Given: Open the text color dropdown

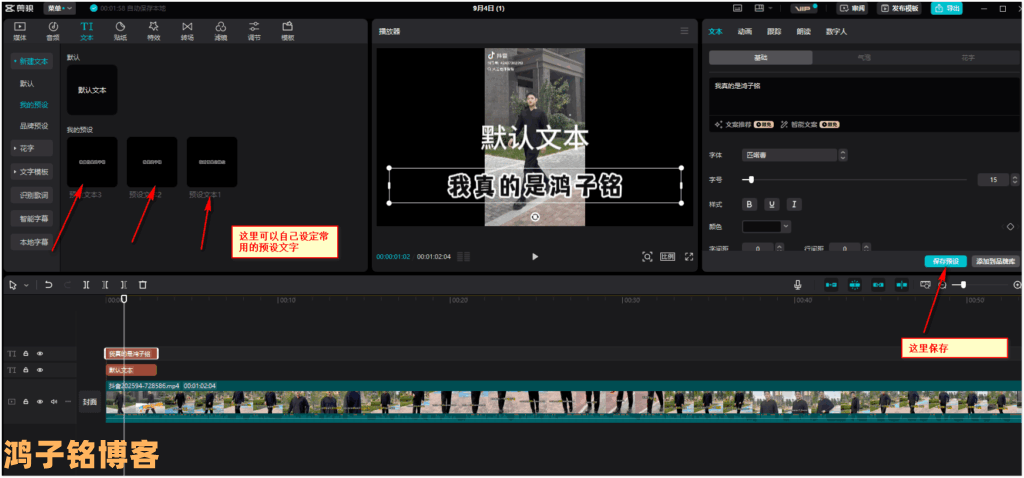Looking at the screenshot, I should tap(766, 227).
